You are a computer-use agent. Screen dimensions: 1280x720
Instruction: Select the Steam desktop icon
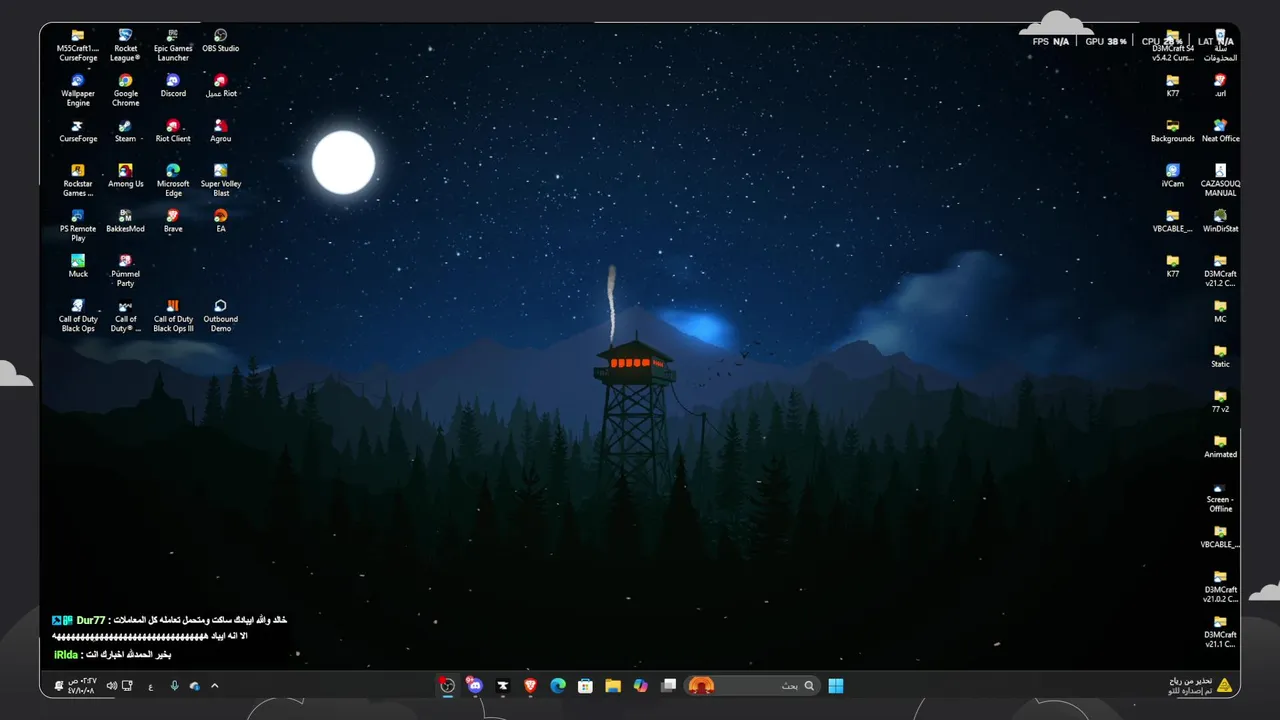coord(125,131)
